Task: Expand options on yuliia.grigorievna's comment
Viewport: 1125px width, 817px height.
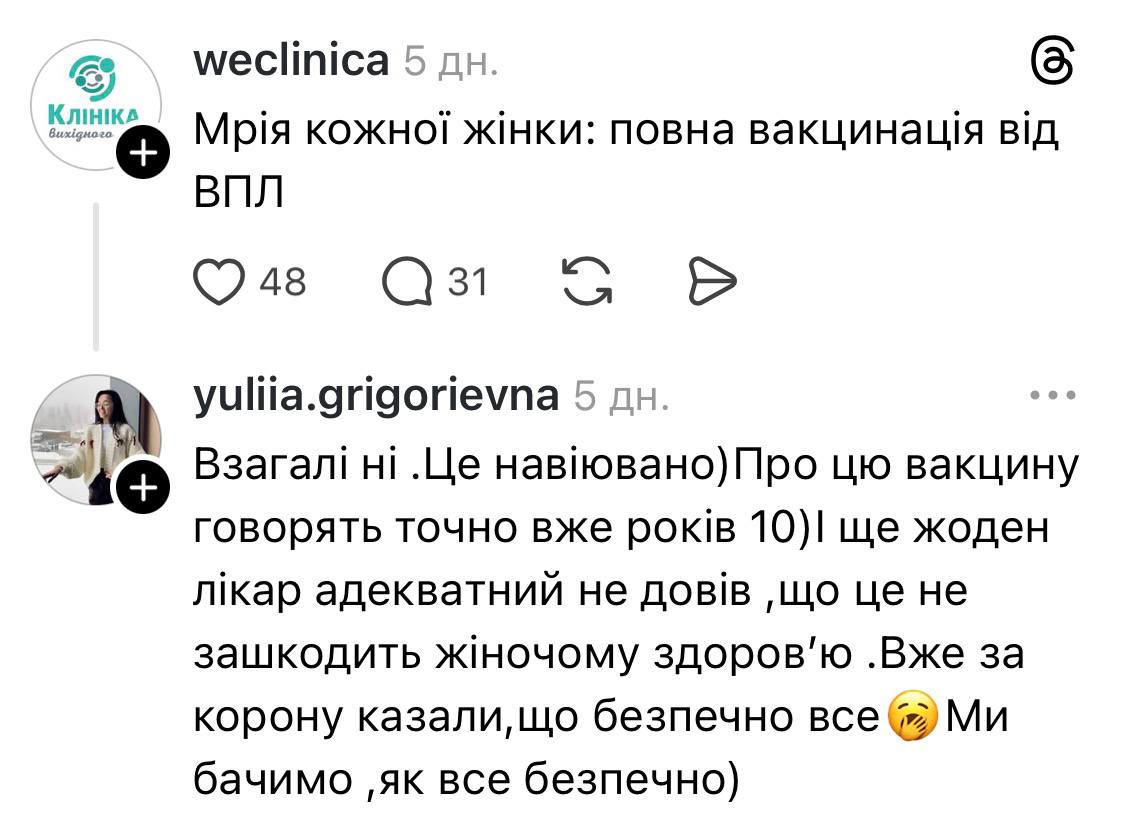Action: pos(1053,393)
